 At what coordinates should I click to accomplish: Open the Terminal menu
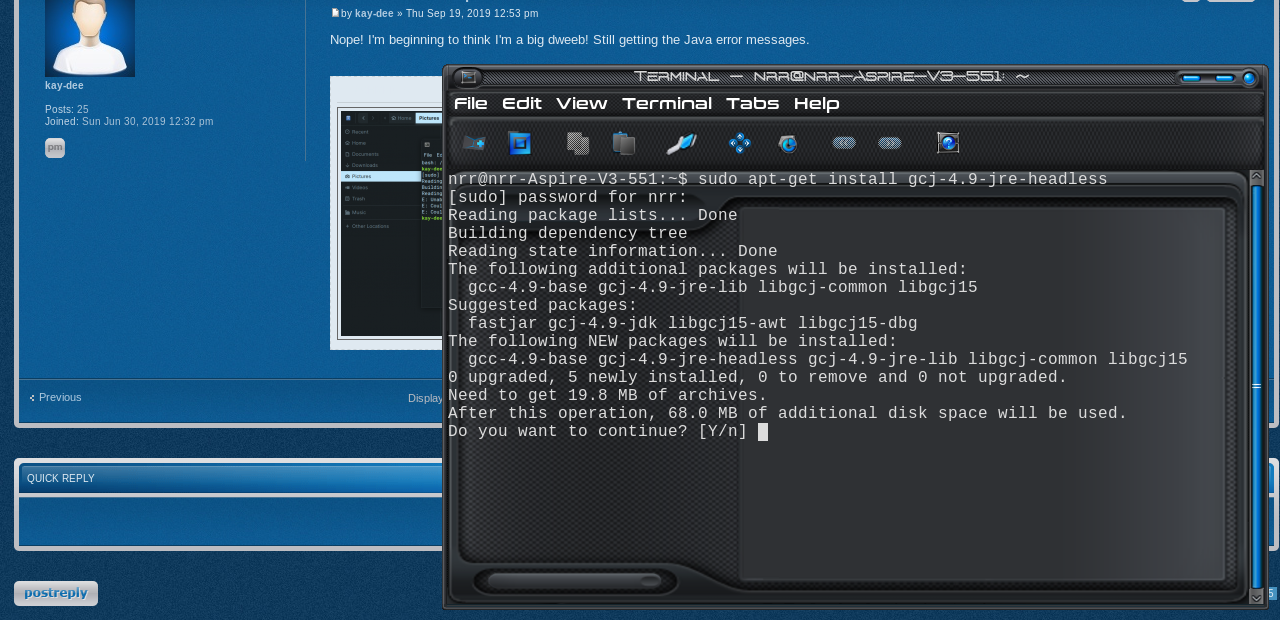(667, 104)
